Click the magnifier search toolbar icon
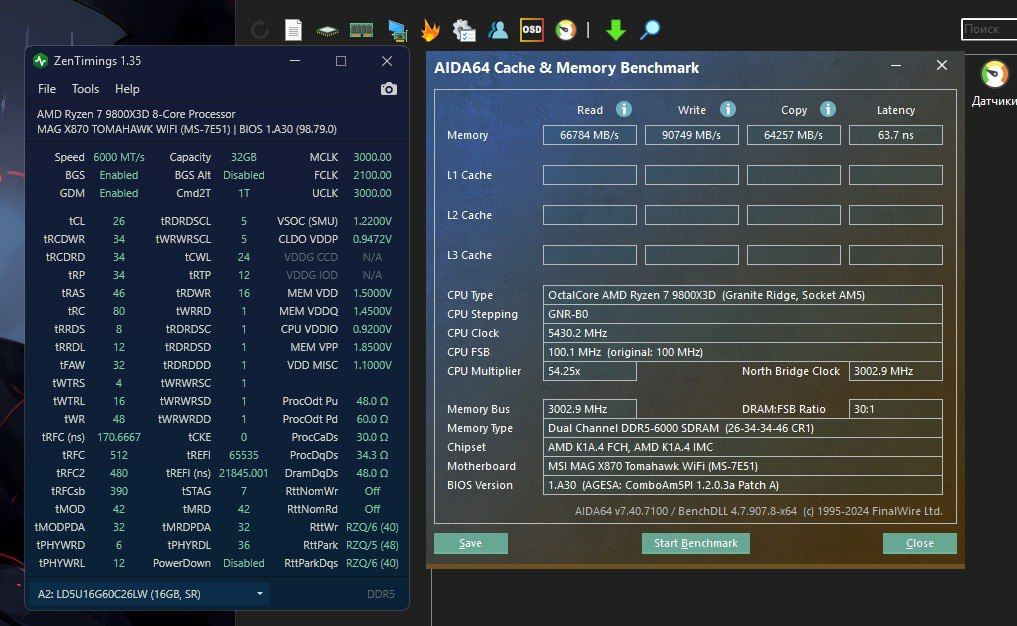 point(650,30)
